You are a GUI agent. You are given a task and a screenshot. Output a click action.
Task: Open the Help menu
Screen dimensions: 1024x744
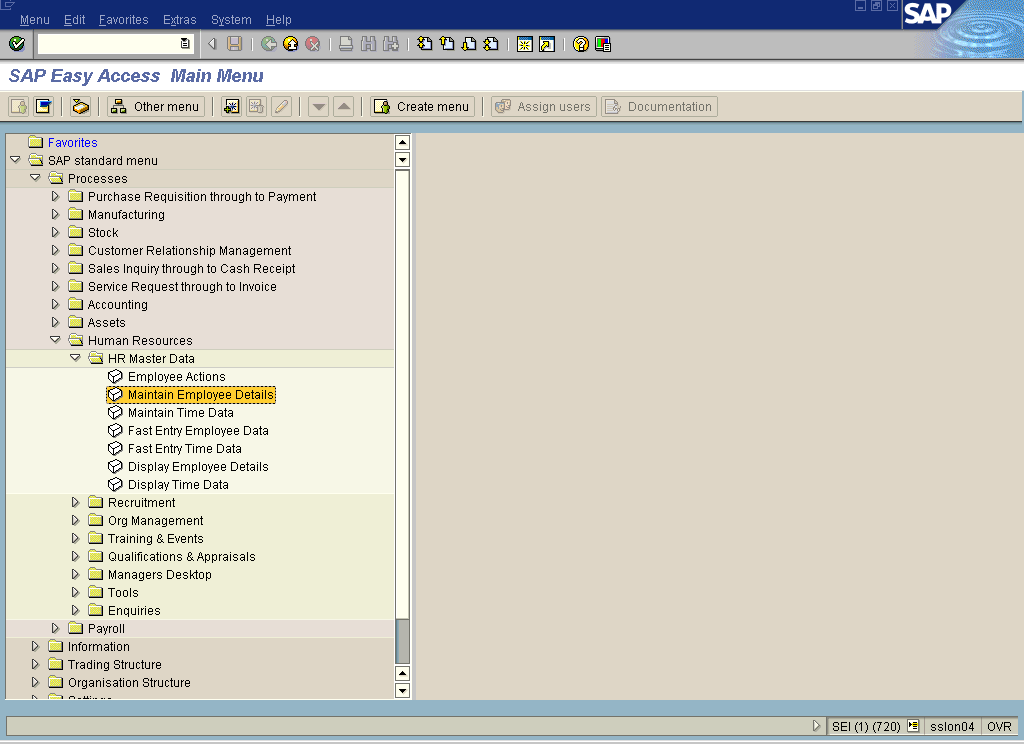(x=279, y=20)
